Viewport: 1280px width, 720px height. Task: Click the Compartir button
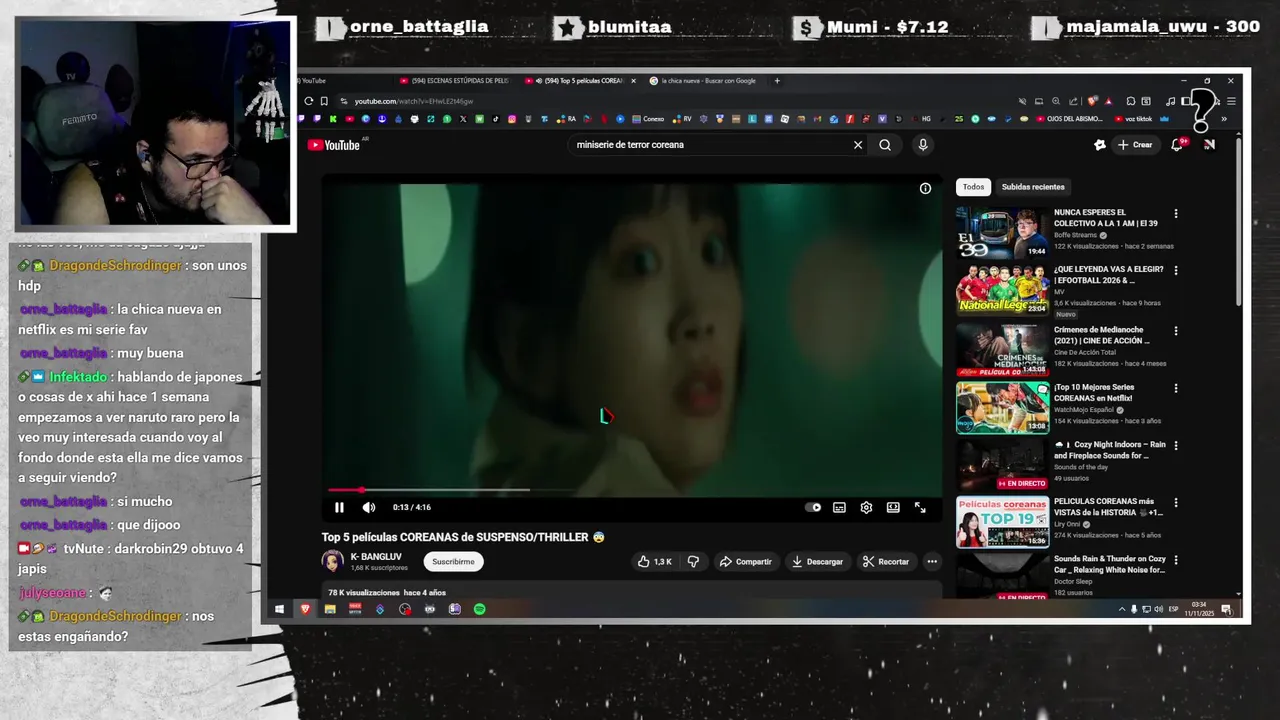tap(746, 562)
